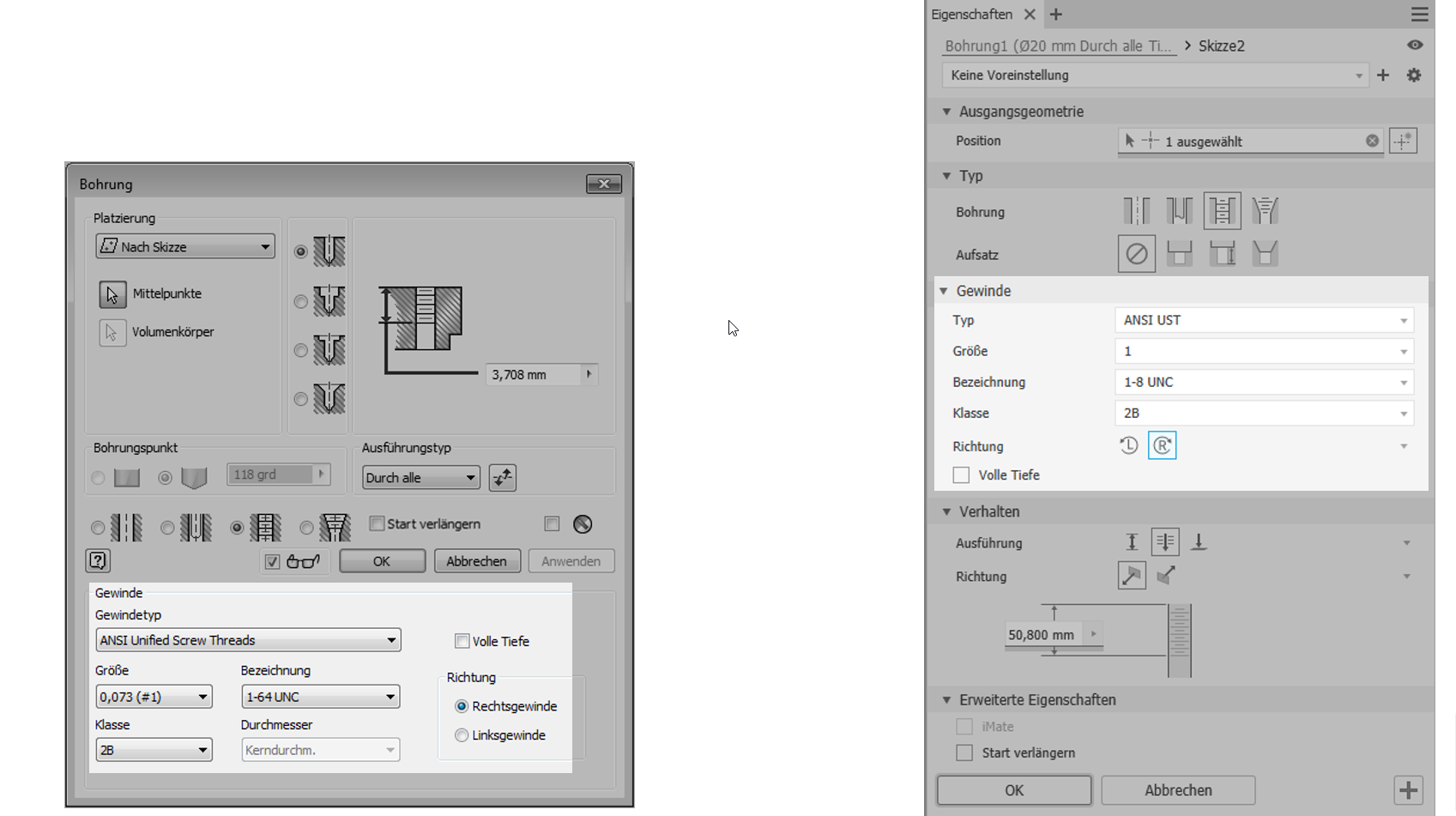Open Durch alle termination dropdown
The height and width of the screenshot is (816, 1456).
click(420, 478)
